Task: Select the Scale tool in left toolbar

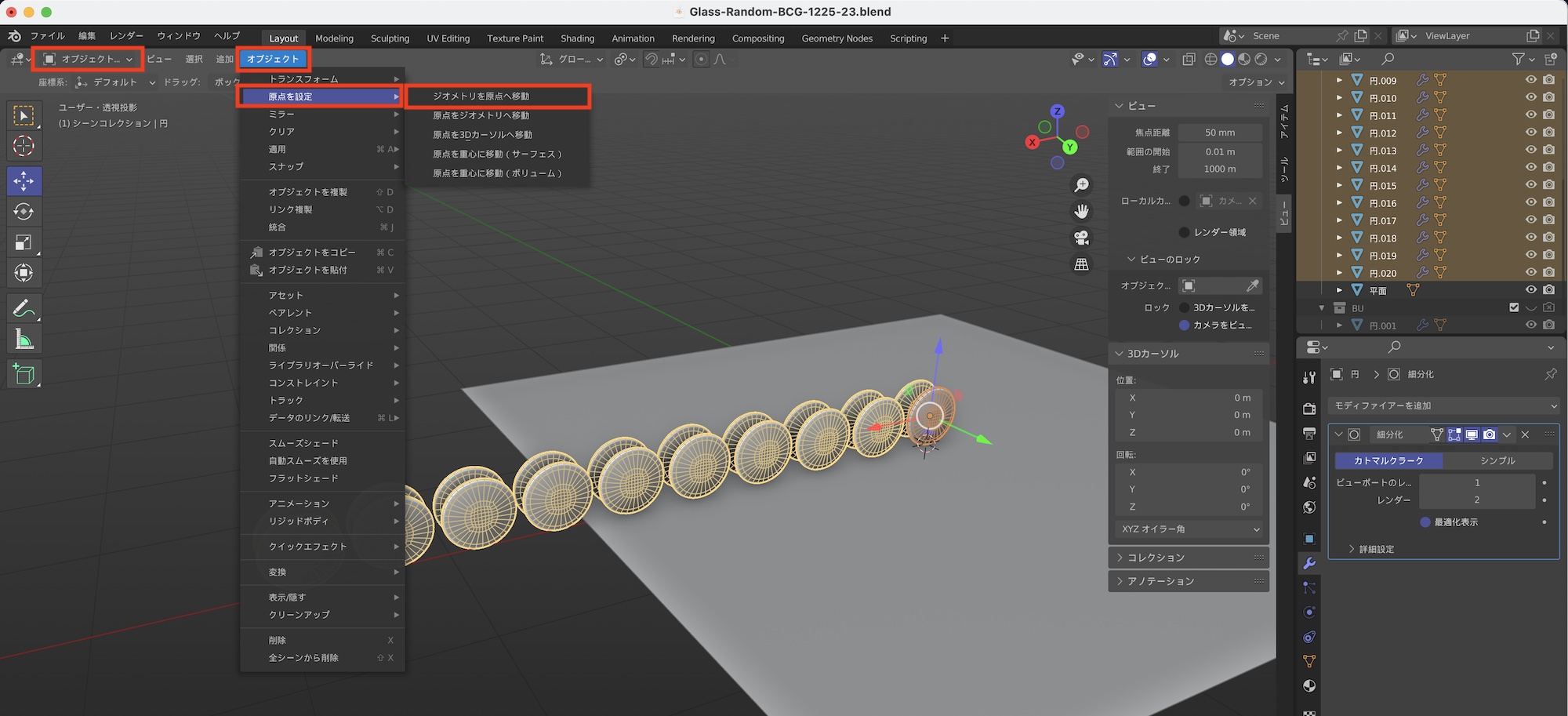Action: point(24,242)
